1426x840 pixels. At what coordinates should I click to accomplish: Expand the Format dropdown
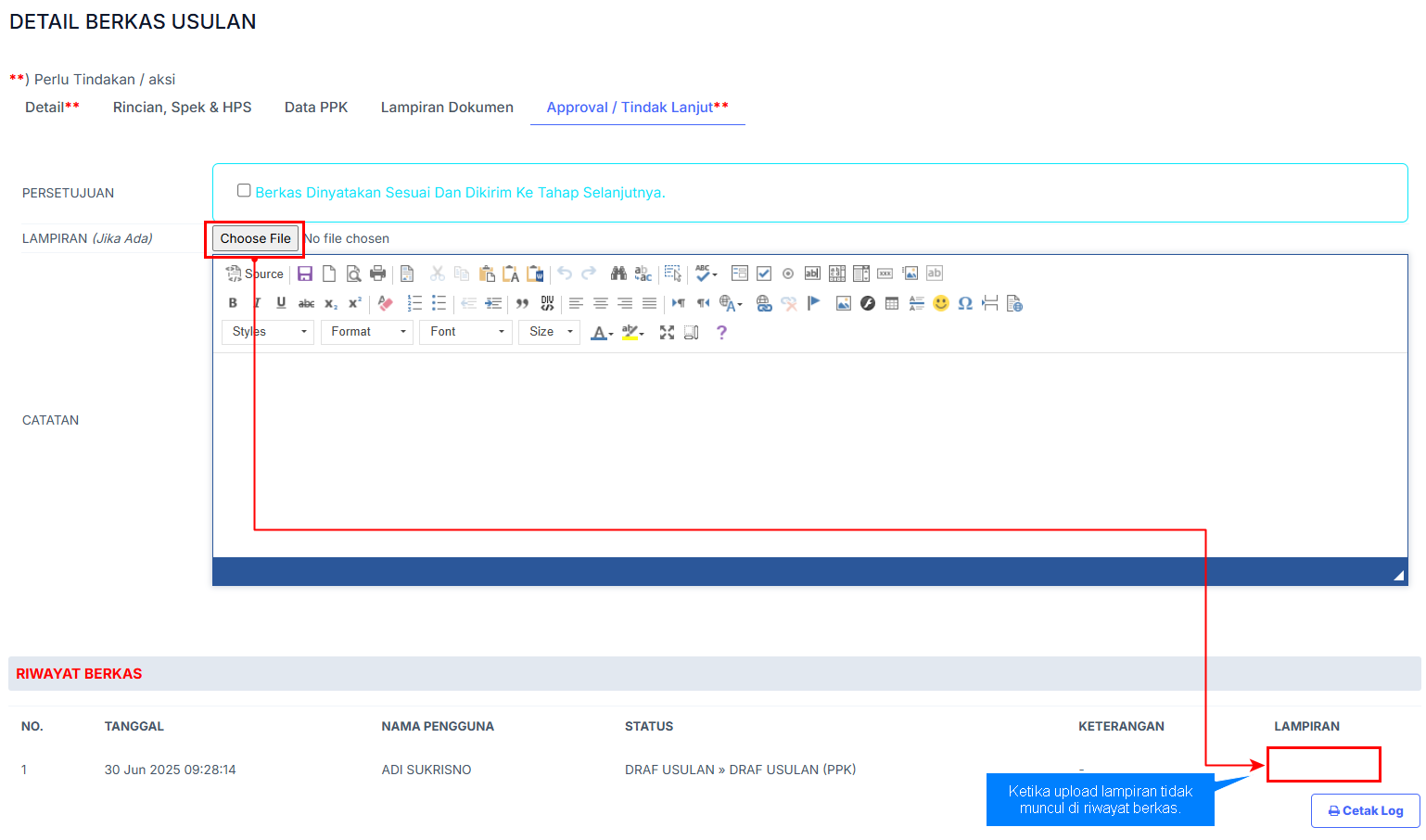(367, 332)
